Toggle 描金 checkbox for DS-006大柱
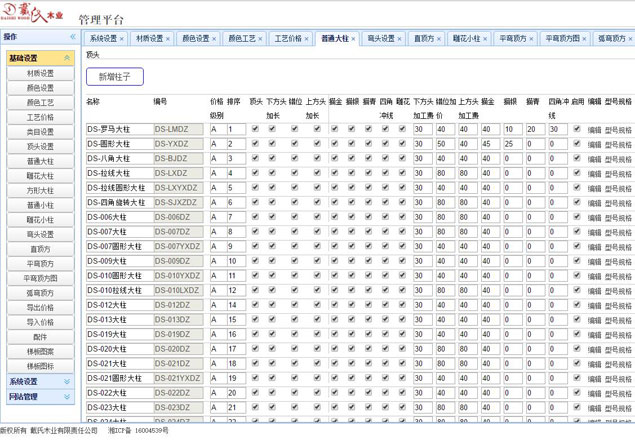Screen dimensions: 635x440 (335, 217)
